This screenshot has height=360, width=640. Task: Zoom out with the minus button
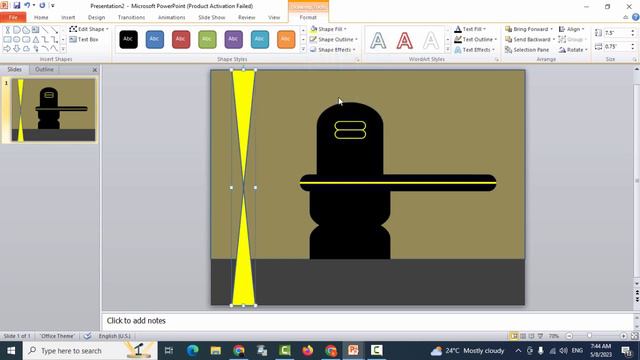pos(569,336)
